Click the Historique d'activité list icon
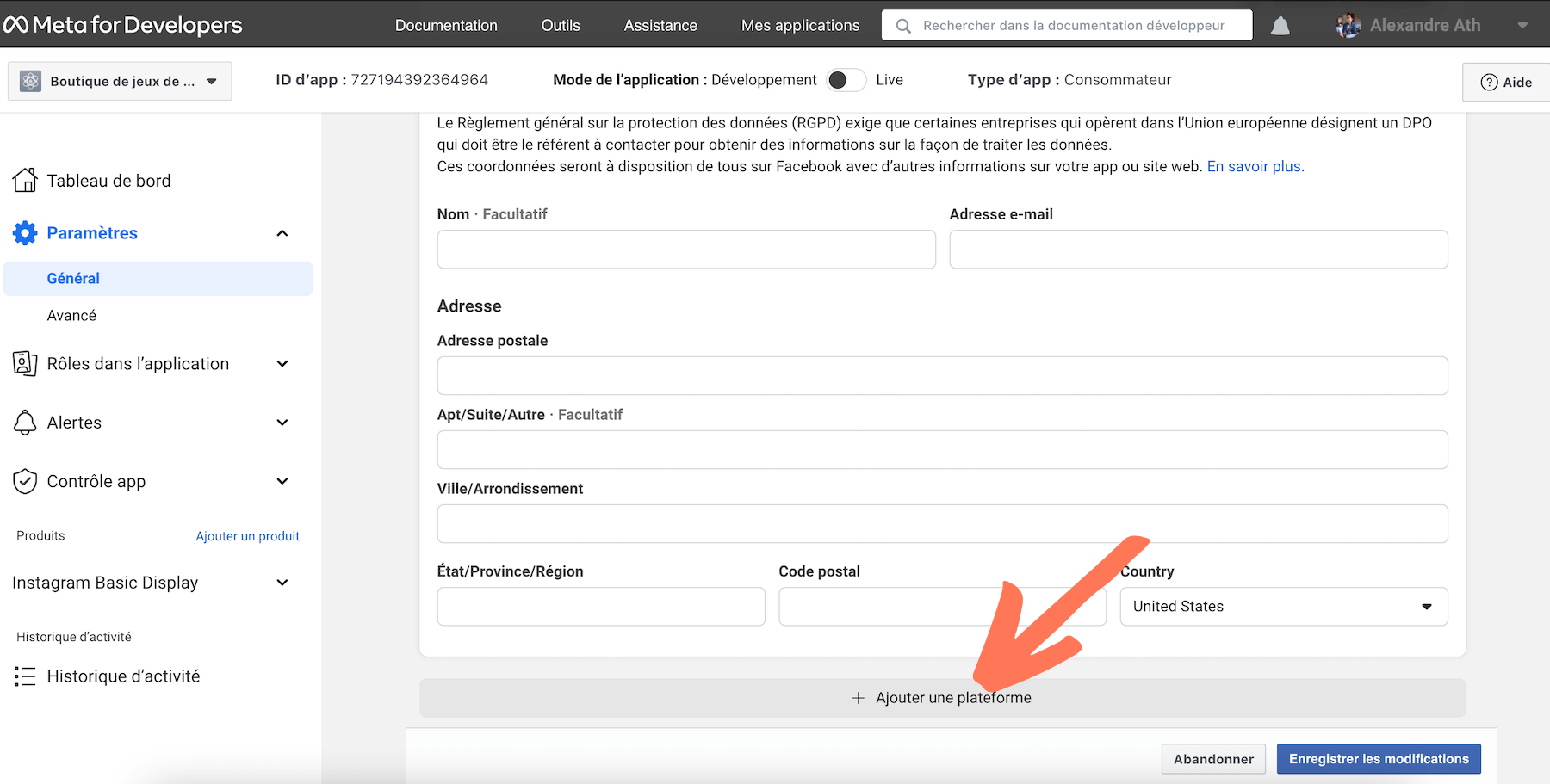The height and width of the screenshot is (784, 1550). tap(25, 676)
